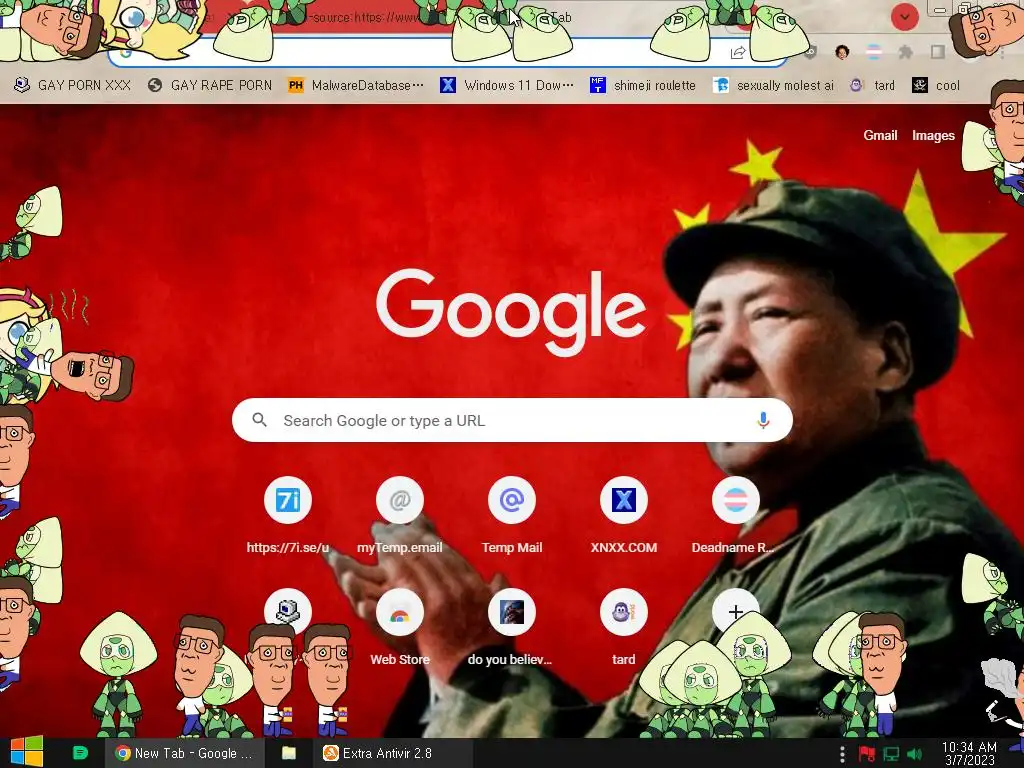
Task: Toggle the Chrome side panel icon
Action: pyautogui.click(x=937, y=52)
